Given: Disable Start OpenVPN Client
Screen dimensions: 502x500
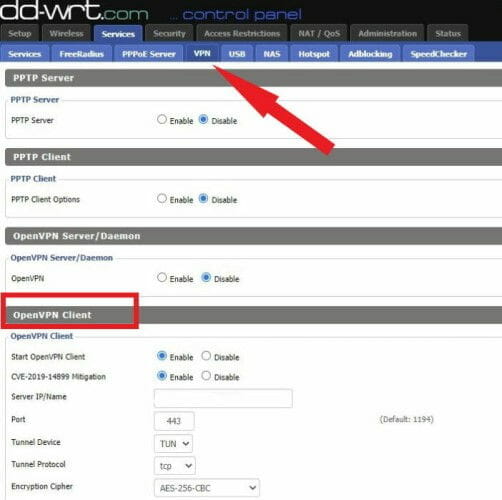Looking at the screenshot, I should [x=206, y=356].
